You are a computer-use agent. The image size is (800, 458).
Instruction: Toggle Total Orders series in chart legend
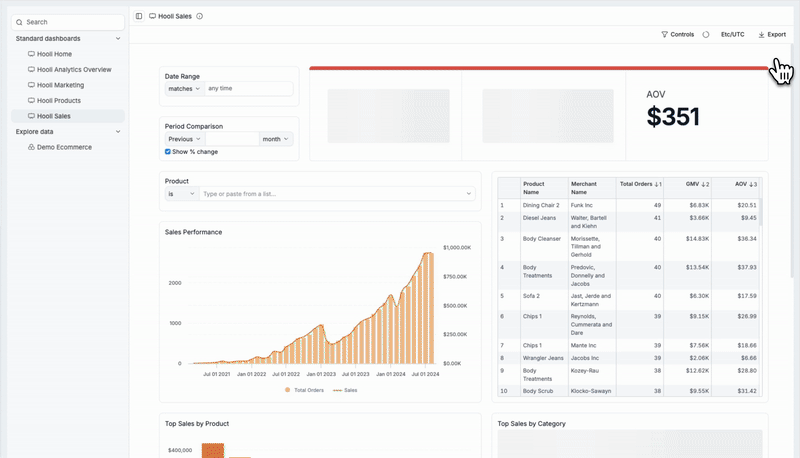pos(288,389)
